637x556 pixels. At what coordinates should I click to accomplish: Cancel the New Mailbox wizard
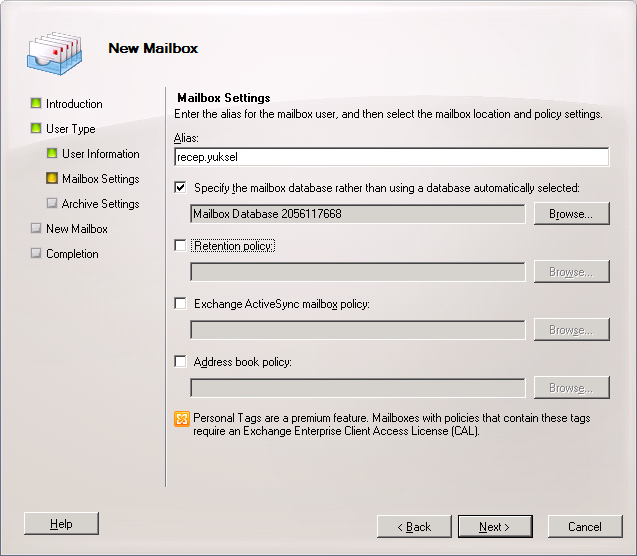[x=585, y=527]
